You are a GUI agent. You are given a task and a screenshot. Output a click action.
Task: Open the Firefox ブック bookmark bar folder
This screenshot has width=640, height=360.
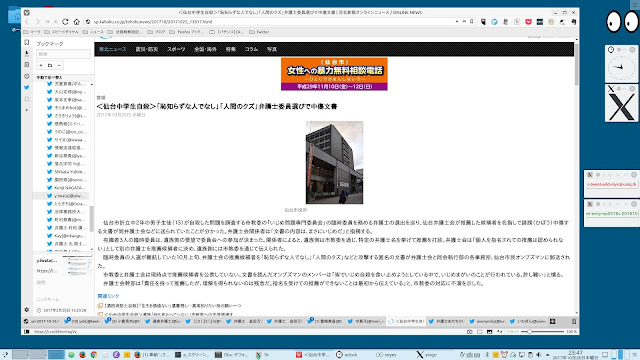point(187,32)
